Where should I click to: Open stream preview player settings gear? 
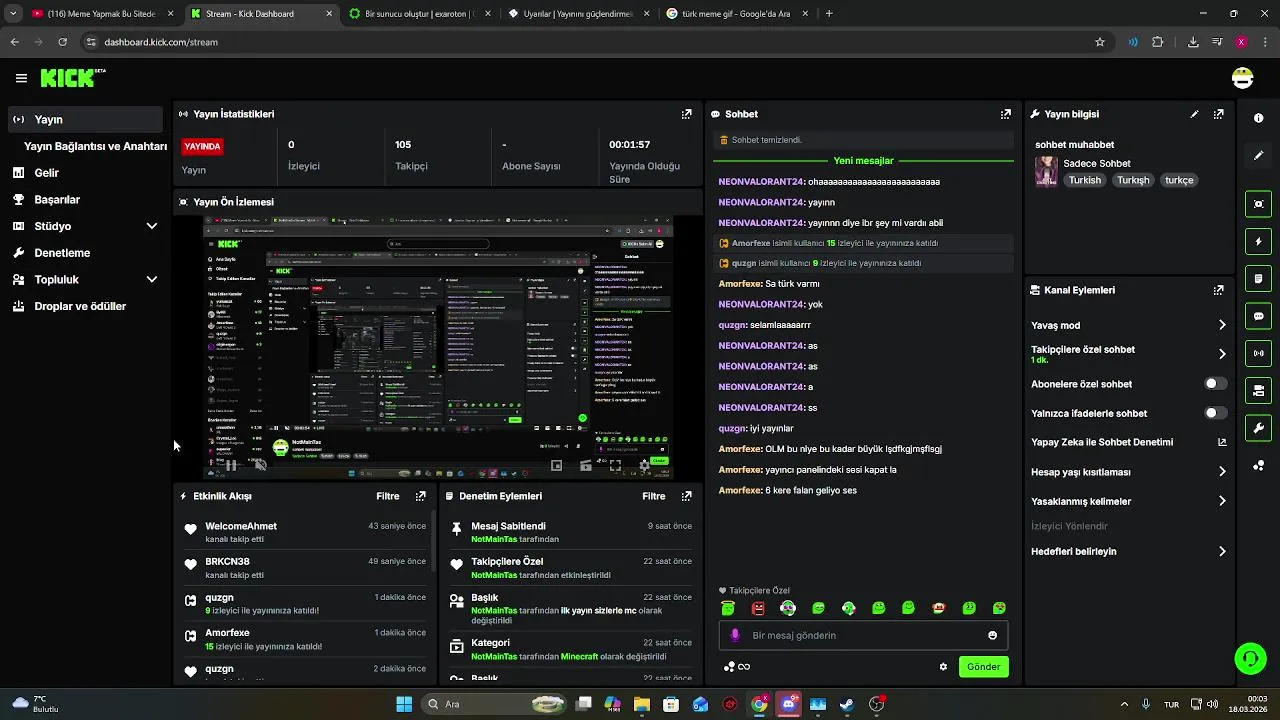tap(645, 465)
